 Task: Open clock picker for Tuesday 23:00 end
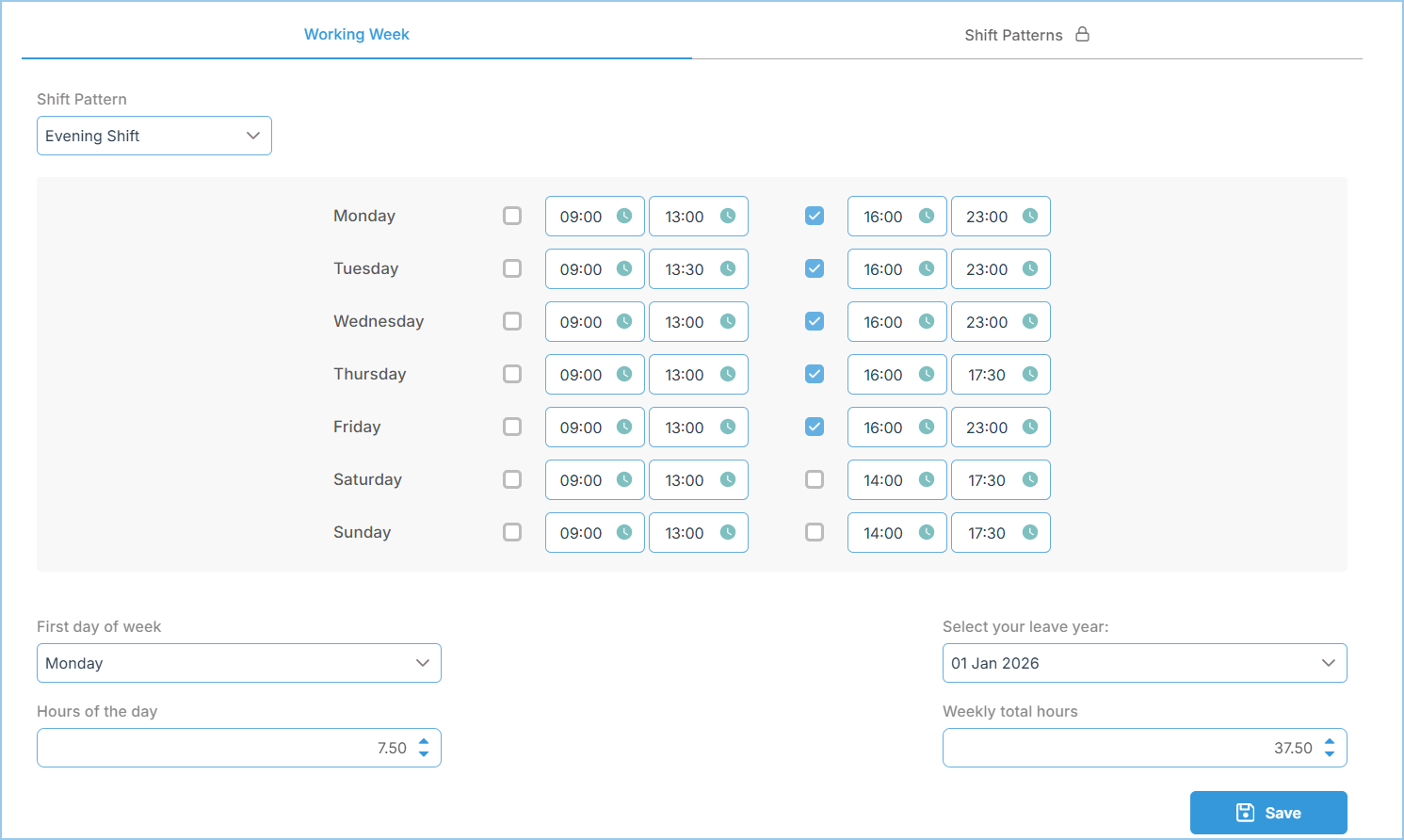pos(1030,268)
